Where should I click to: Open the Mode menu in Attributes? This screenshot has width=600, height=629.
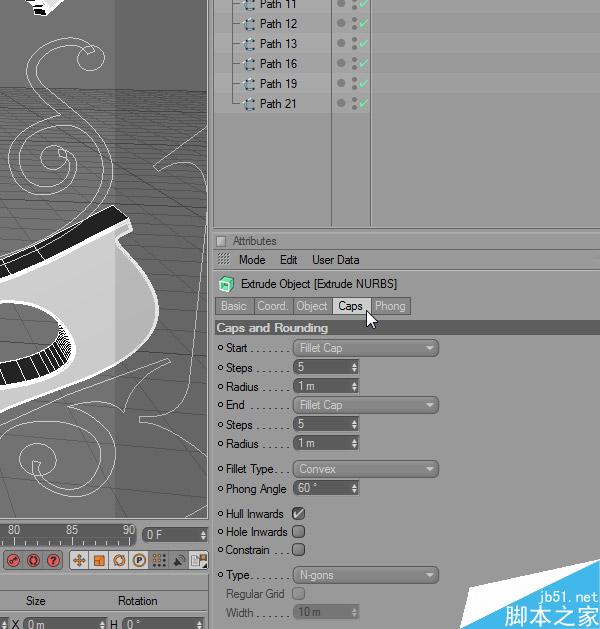(252, 260)
